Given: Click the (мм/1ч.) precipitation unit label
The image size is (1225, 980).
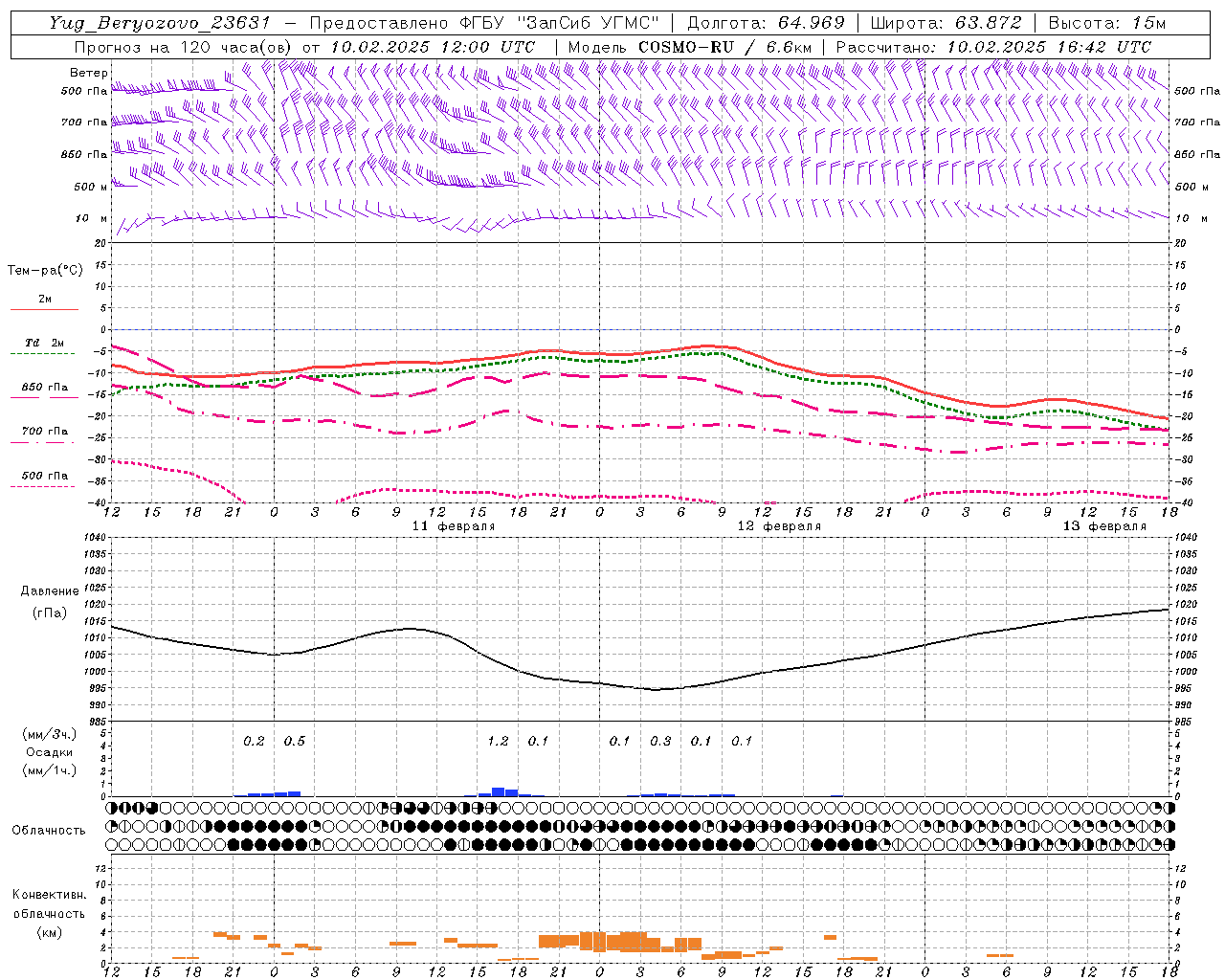Looking at the screenshot, I should pos(50,770).
